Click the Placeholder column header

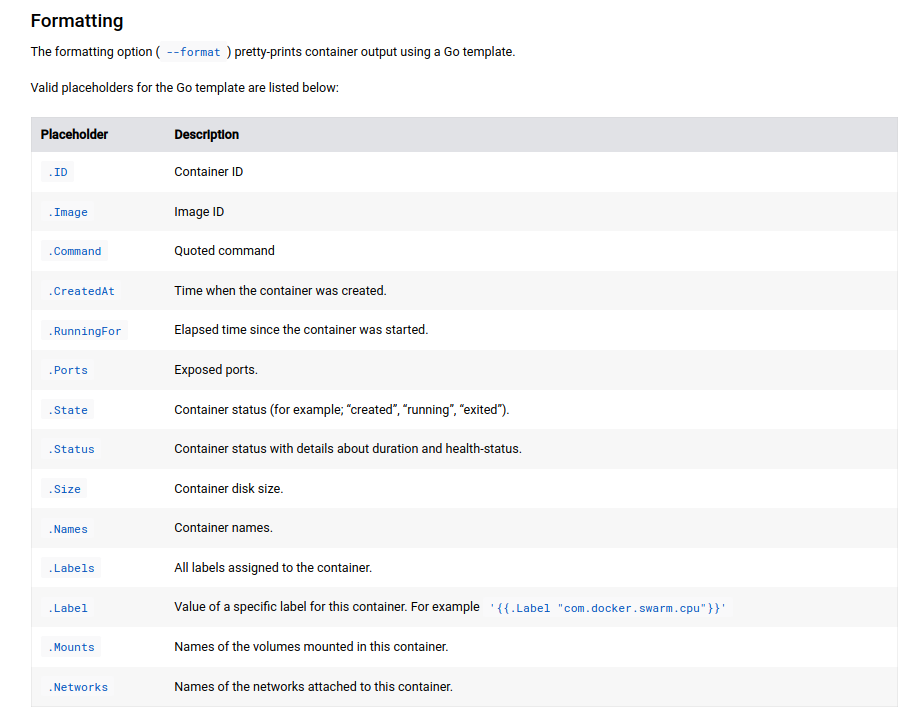point(74,135)
